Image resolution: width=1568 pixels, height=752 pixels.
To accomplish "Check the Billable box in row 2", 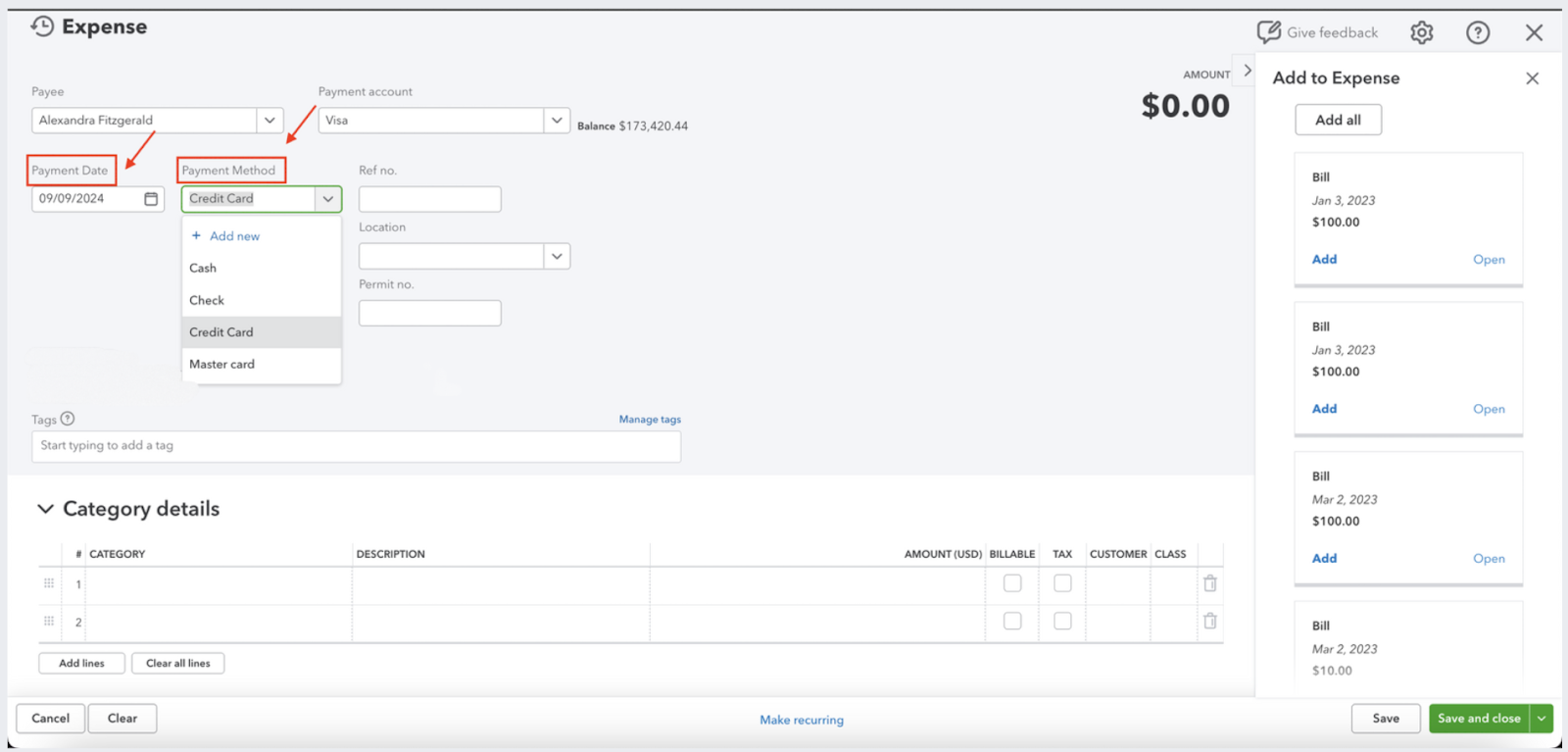I will click(1012, 621).
